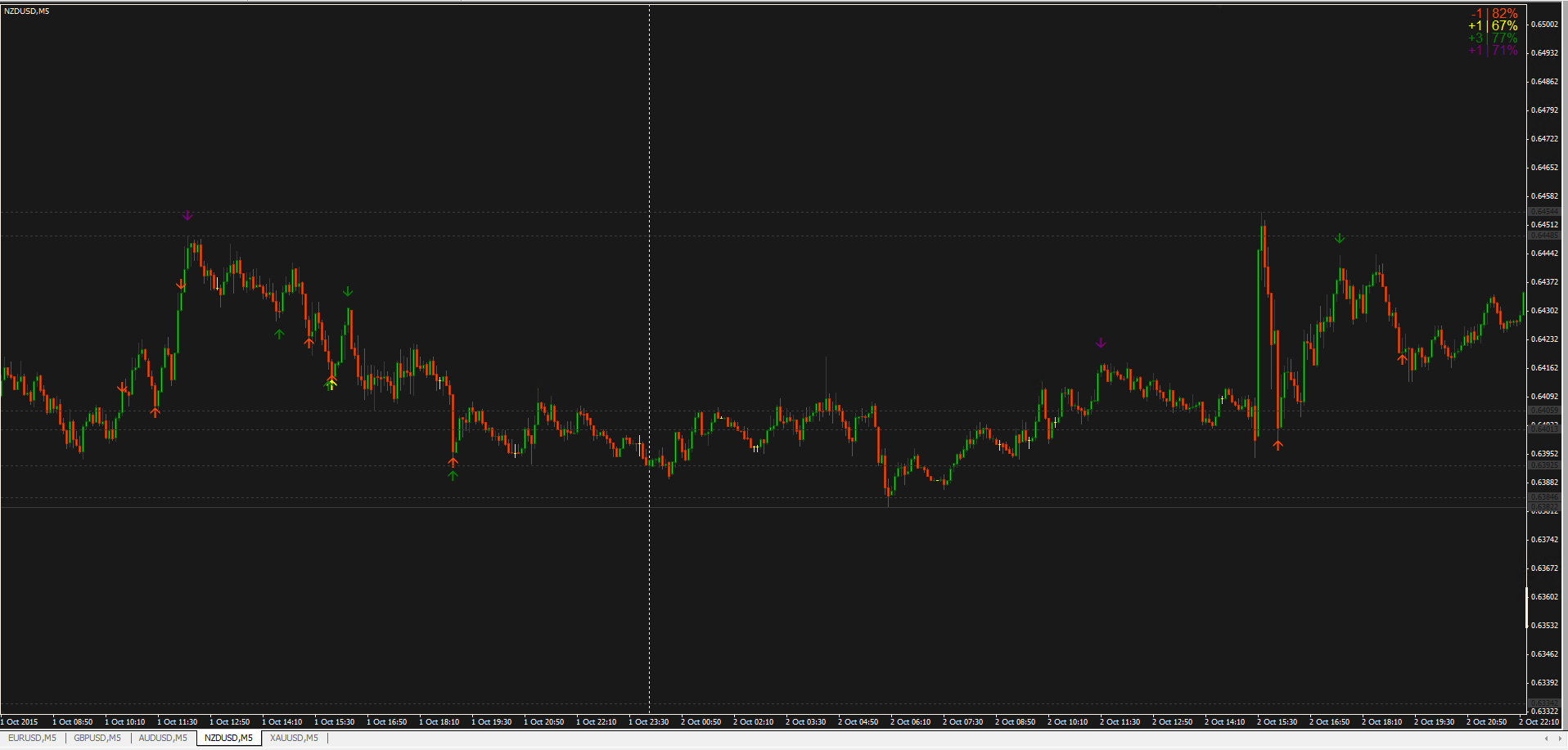
Task: Click the "2 Oct 12:50" time label
Action: click(x=1173, y=722)
